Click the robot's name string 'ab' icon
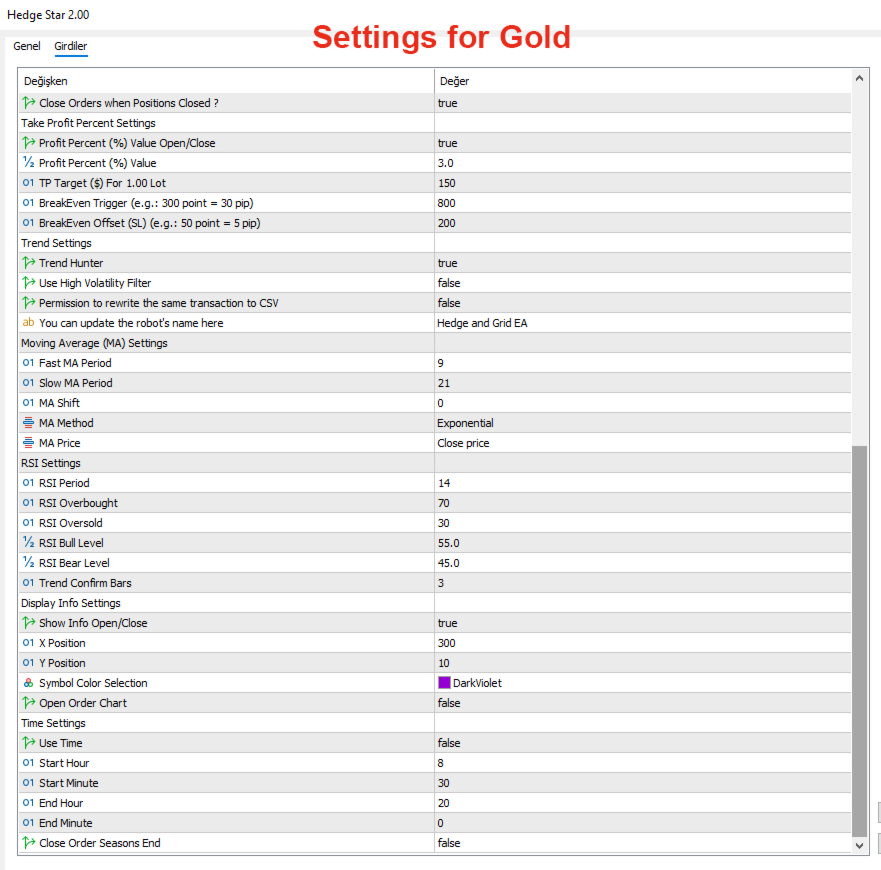The image size is (881, 870). coord(28,323)
